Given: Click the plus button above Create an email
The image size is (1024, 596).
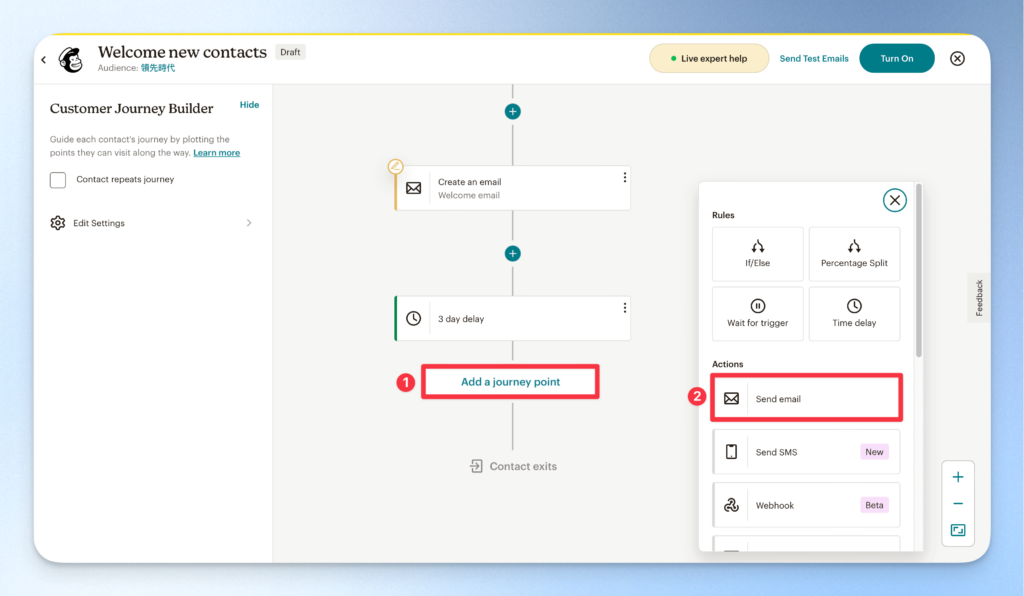Looking at the screenshot, I should tap(513, 112).
